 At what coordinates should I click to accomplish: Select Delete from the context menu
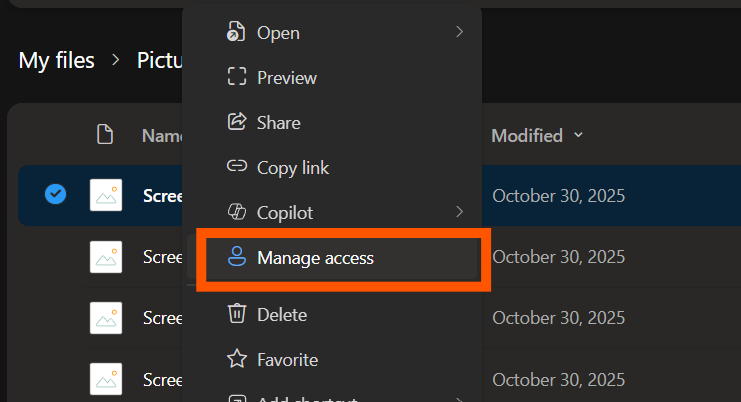click(282, 314)
